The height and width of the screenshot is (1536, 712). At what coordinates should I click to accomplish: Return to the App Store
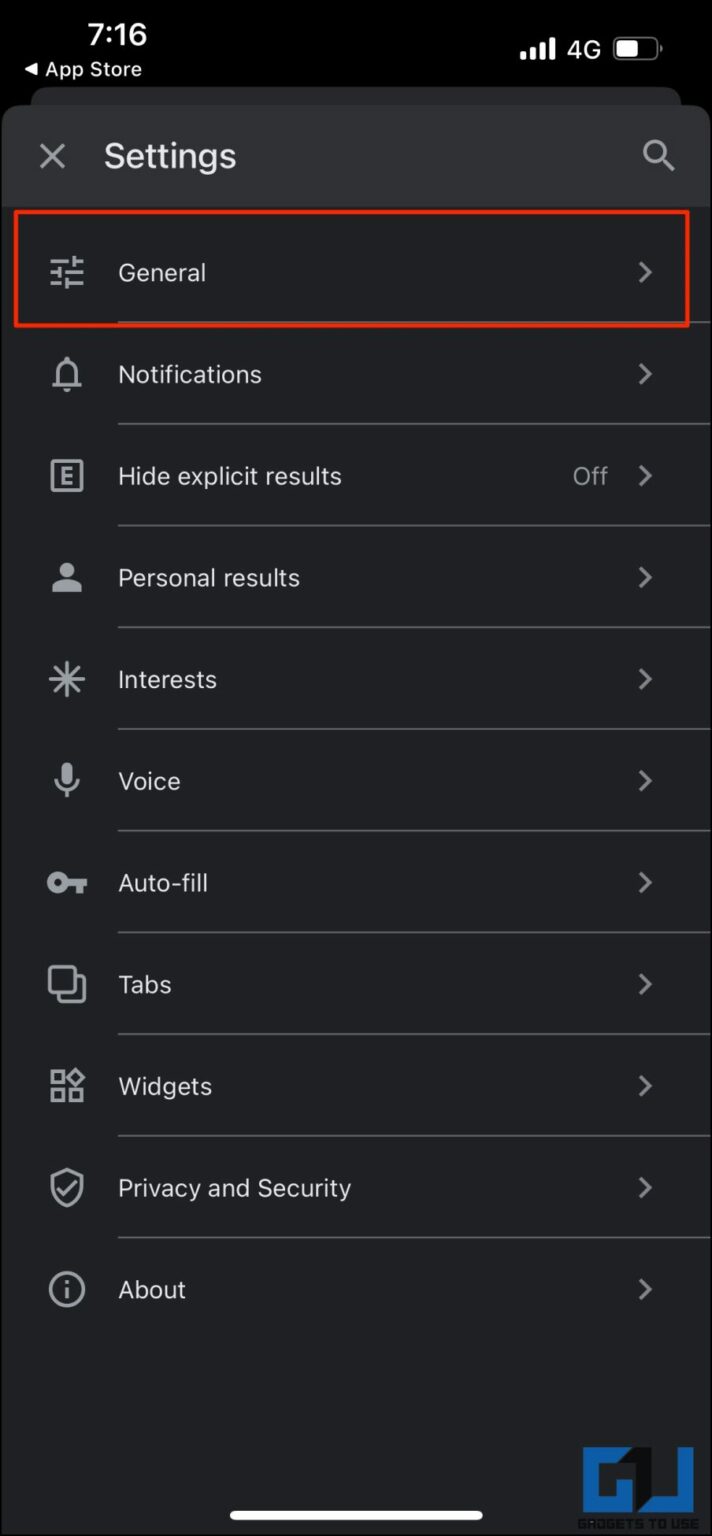coord(82,69)
